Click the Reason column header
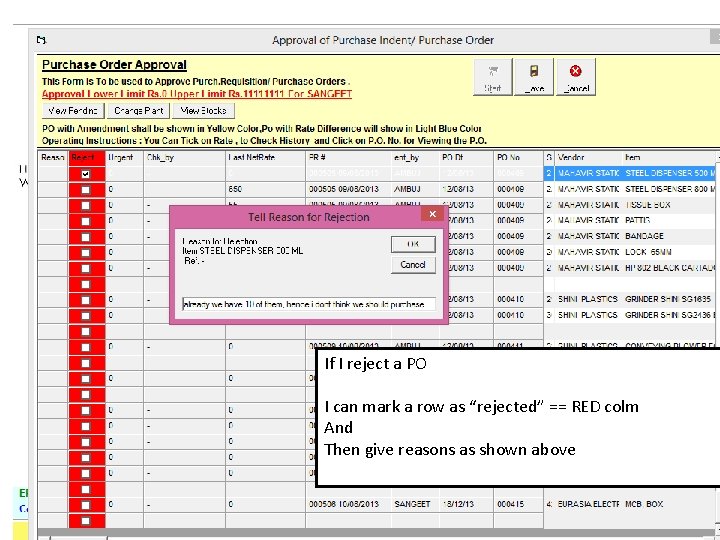This screenshot has width=720, height=540. point(53,158)
